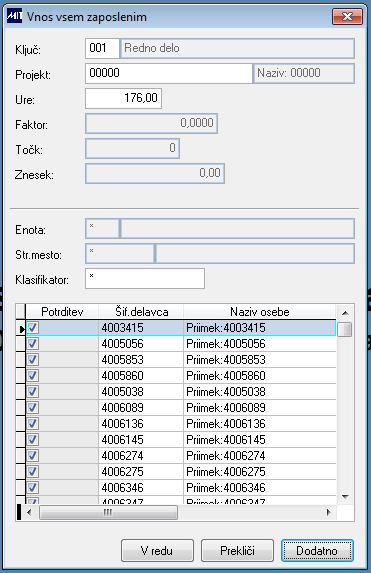Click the MIT application icon in title bar
This screenshot has height=573, width=371.
point(15,16)
